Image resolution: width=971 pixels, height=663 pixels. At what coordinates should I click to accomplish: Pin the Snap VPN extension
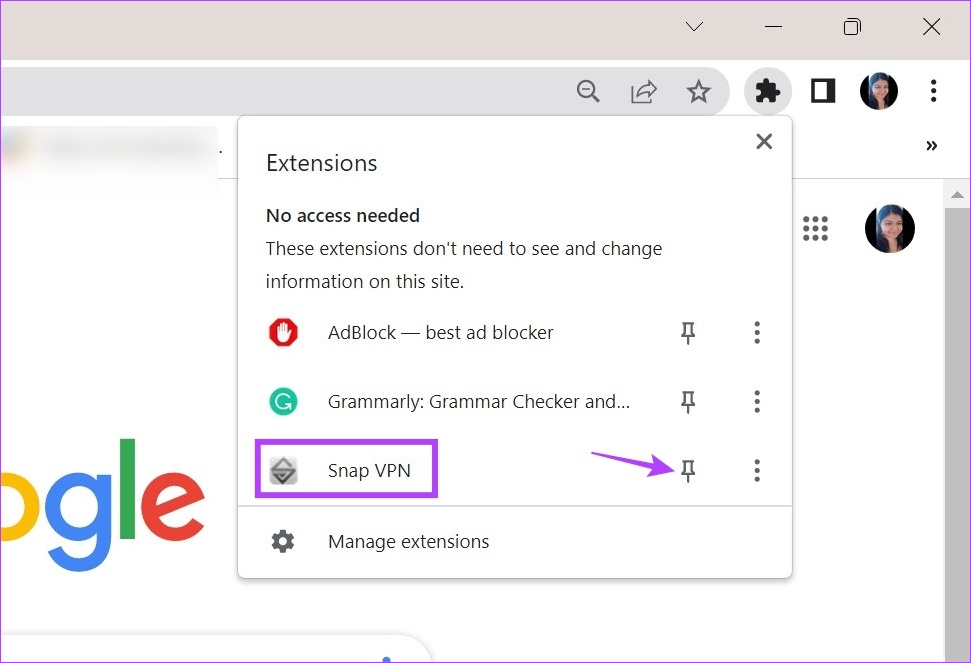point(688,470)
